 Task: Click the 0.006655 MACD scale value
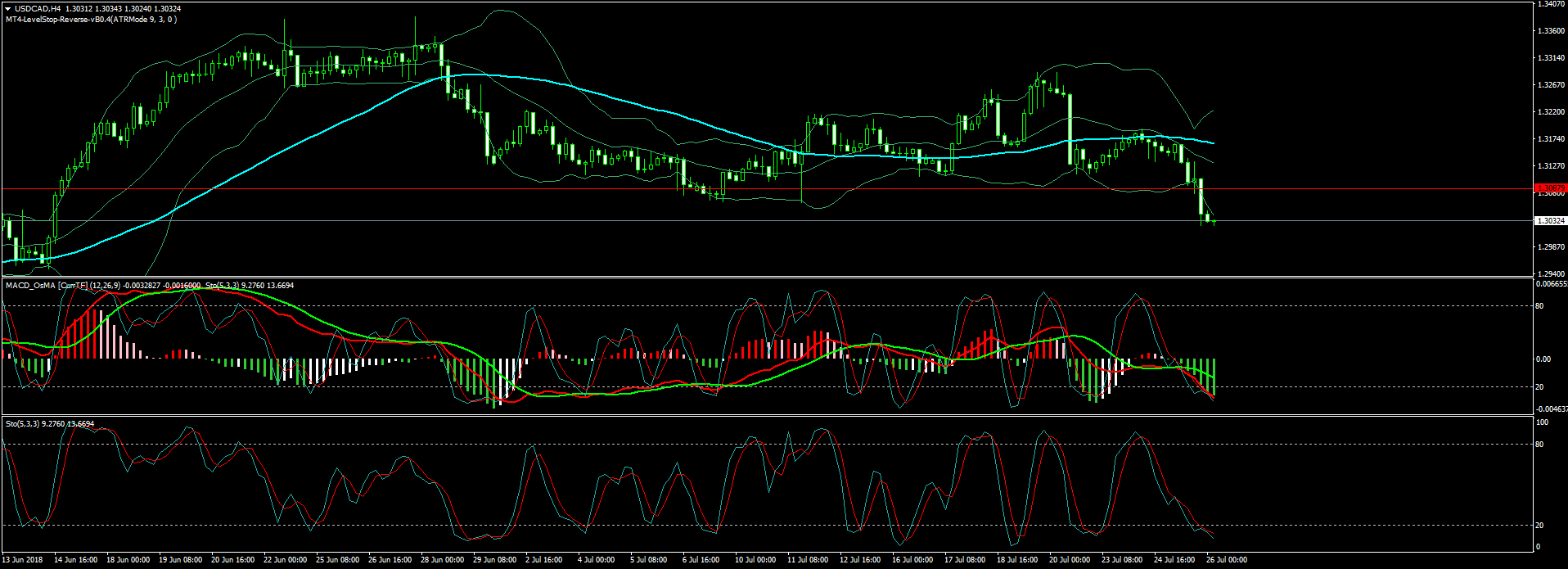click(x=1552, y=284)
